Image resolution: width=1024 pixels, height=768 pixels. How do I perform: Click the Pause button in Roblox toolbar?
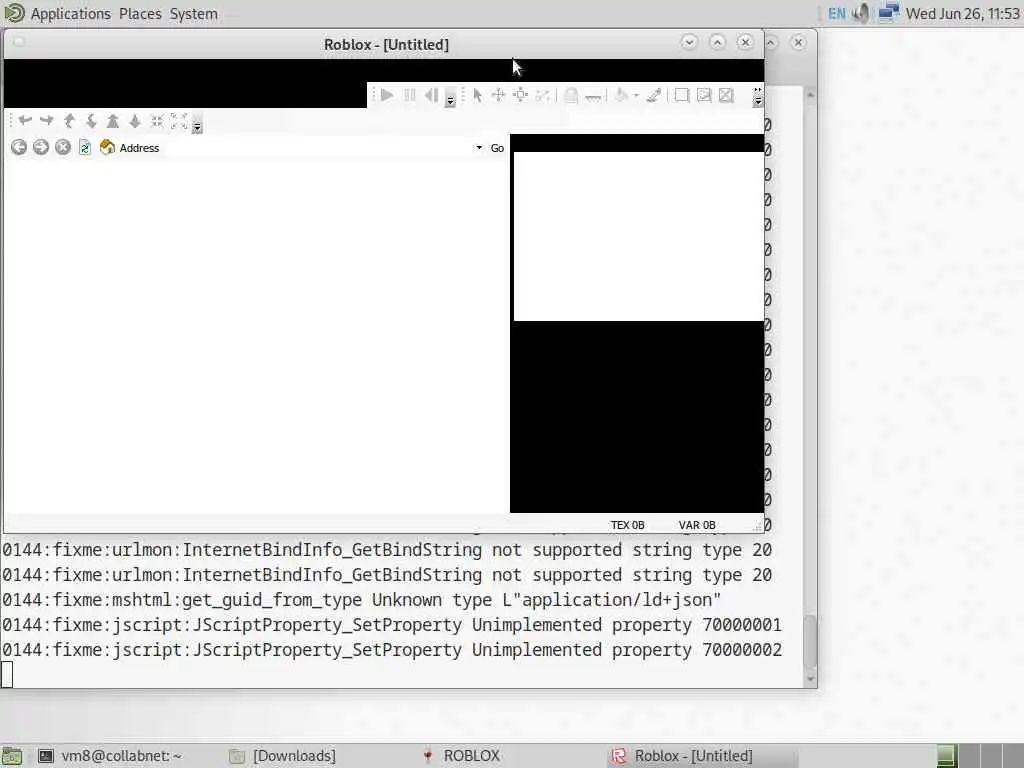(409, 95)
